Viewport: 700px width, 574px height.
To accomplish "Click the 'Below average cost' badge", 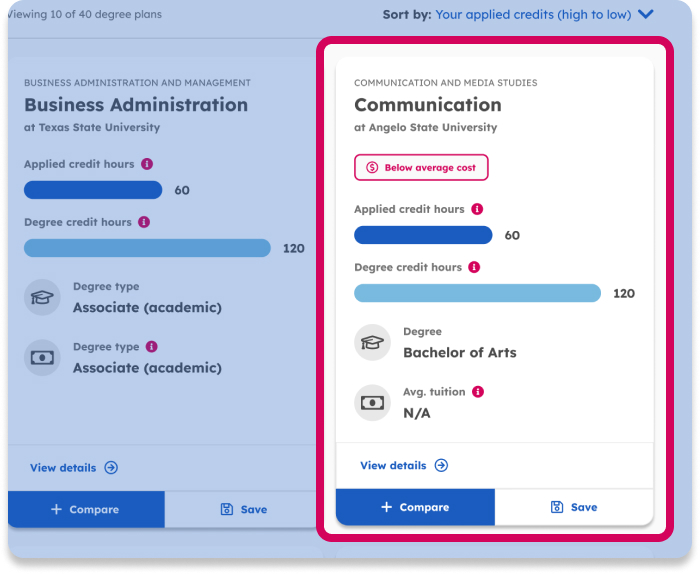I will click(x=421, y=168).
